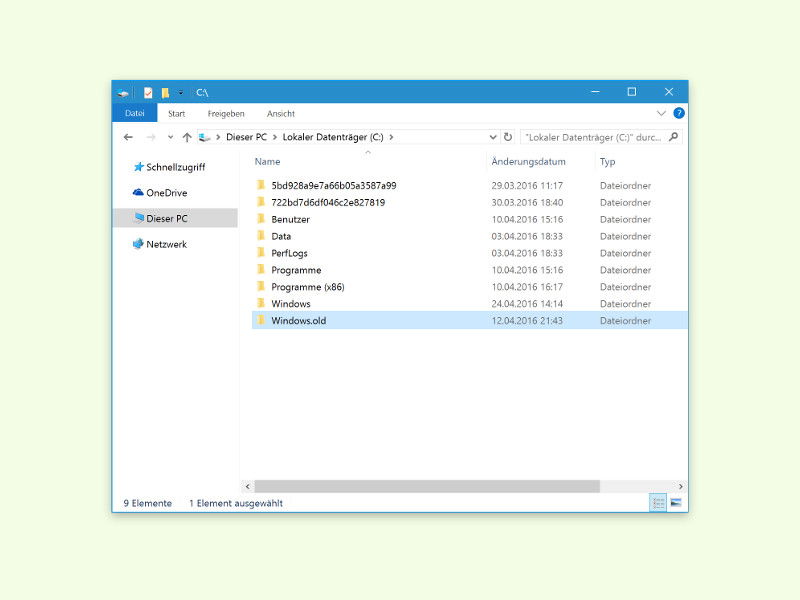Image resolution: width=800 pixels, height=600 pixels.
Task: Maximize the Explorer window
Action: point(632,92)
